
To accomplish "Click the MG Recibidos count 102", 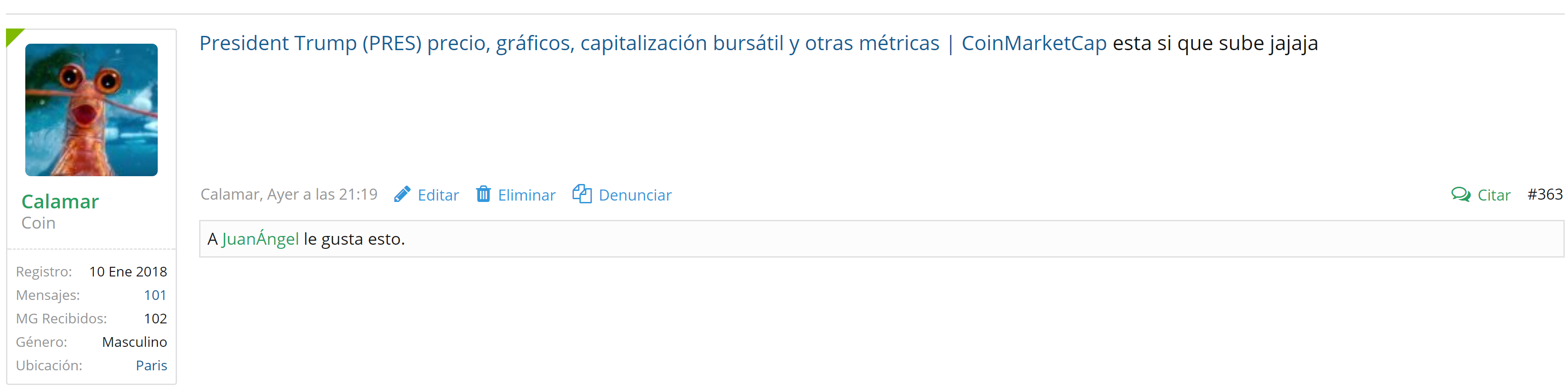I will [155, 318].
